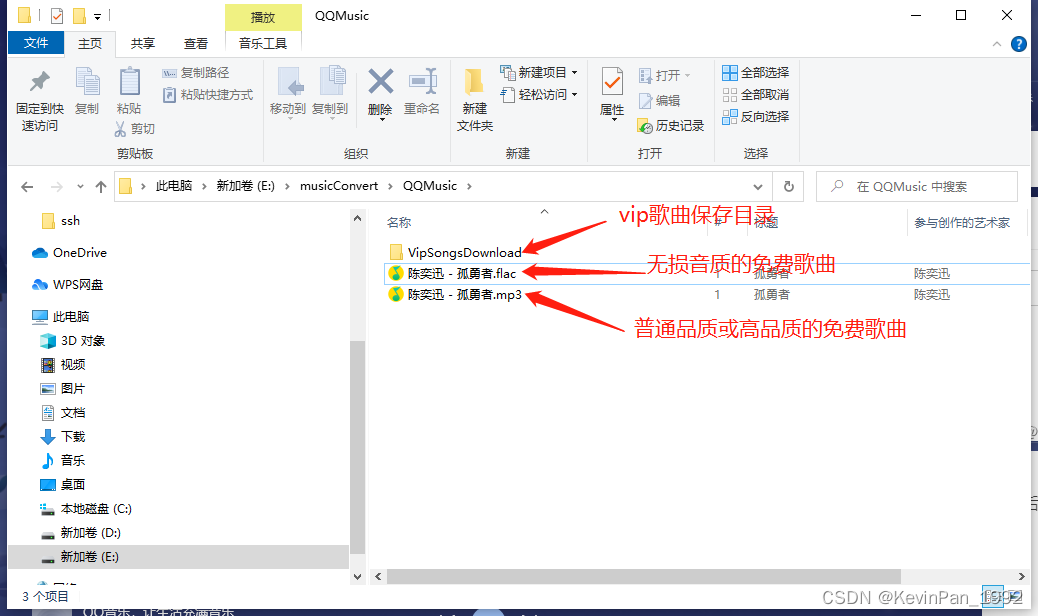This screenshot has width=1038, height=616.
Task: Click 新加卷 (E:) in address path
Action: [x=246, y=186]
